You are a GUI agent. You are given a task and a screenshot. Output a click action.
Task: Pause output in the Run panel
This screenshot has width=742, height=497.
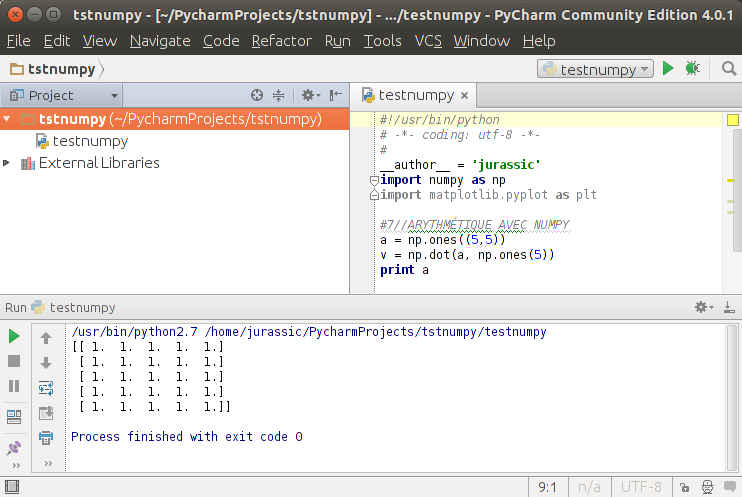[x=14, y=386]
